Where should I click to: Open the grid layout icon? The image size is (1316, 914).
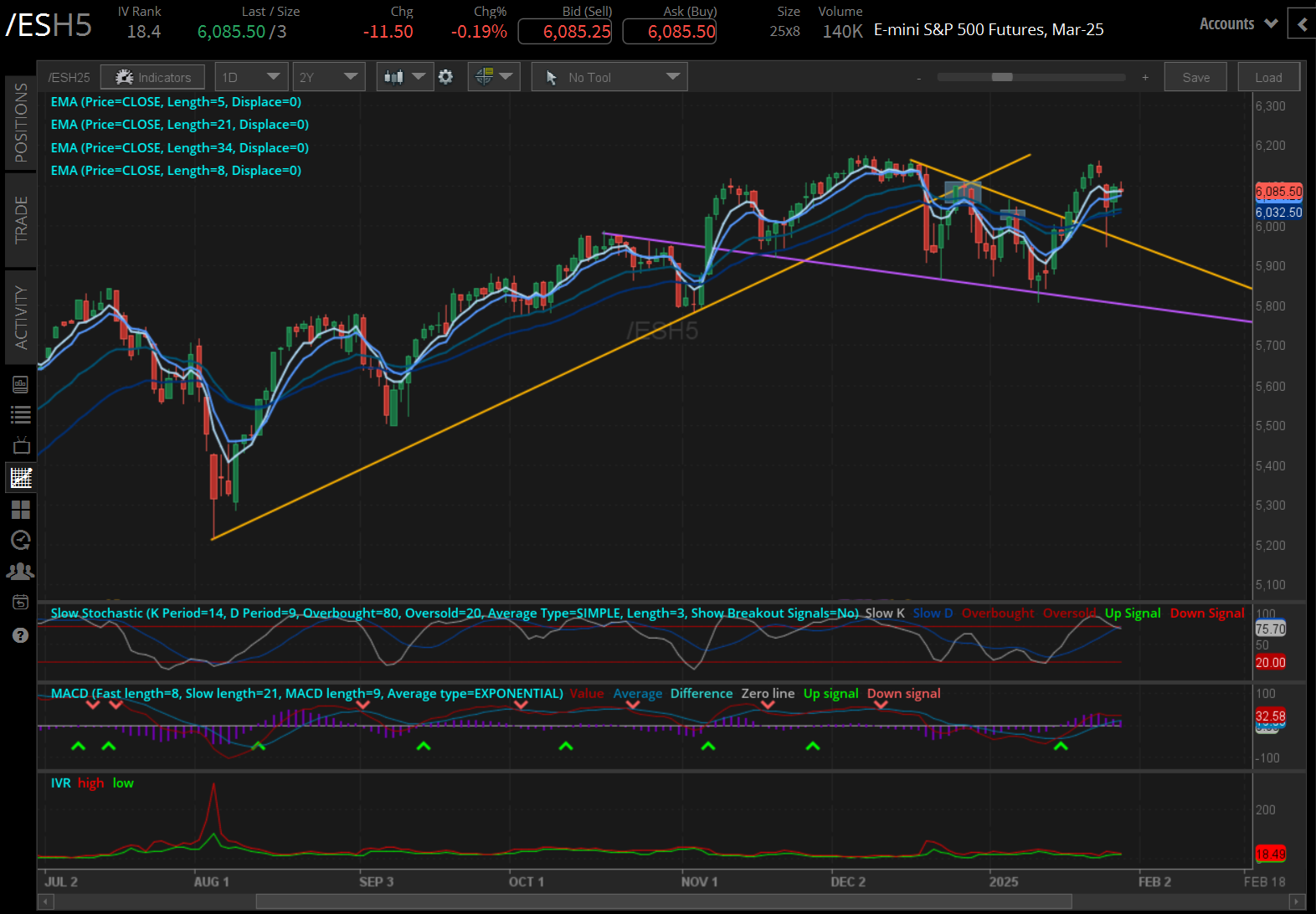pos(21,509)
